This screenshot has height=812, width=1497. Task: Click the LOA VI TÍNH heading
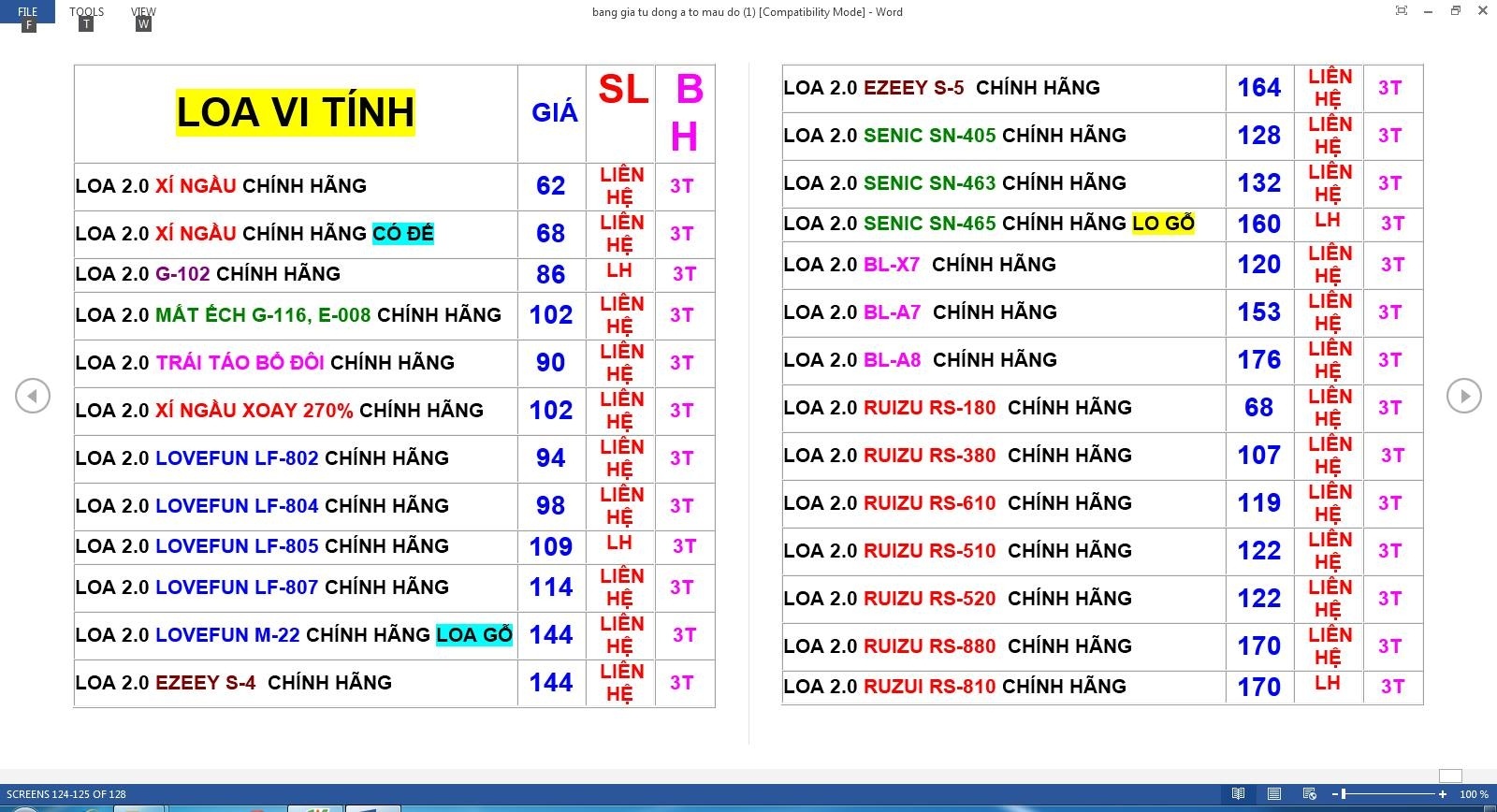[296, 112]
